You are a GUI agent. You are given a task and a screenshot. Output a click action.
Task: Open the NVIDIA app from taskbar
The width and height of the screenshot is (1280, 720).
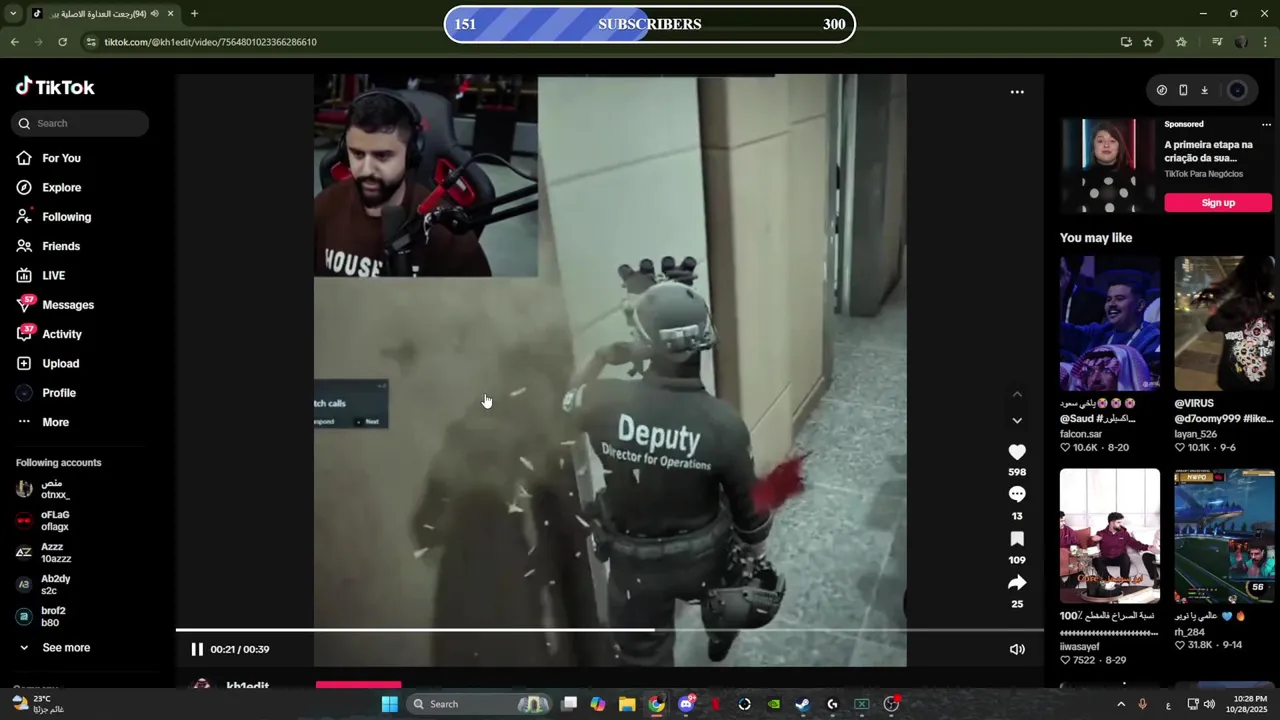(x=774, y=704)
